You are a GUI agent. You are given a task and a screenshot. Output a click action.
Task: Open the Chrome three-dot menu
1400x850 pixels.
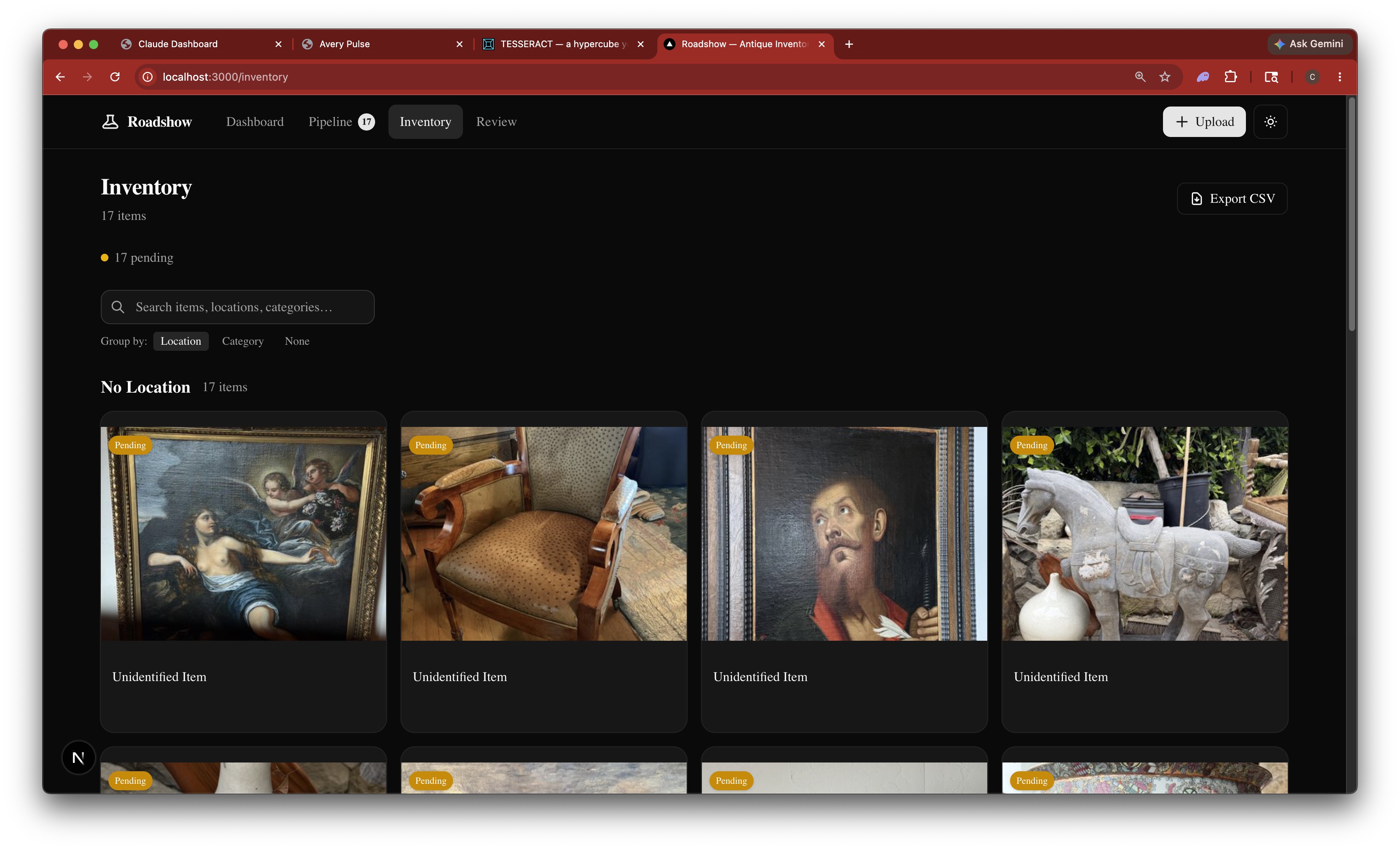point(1340,77)
